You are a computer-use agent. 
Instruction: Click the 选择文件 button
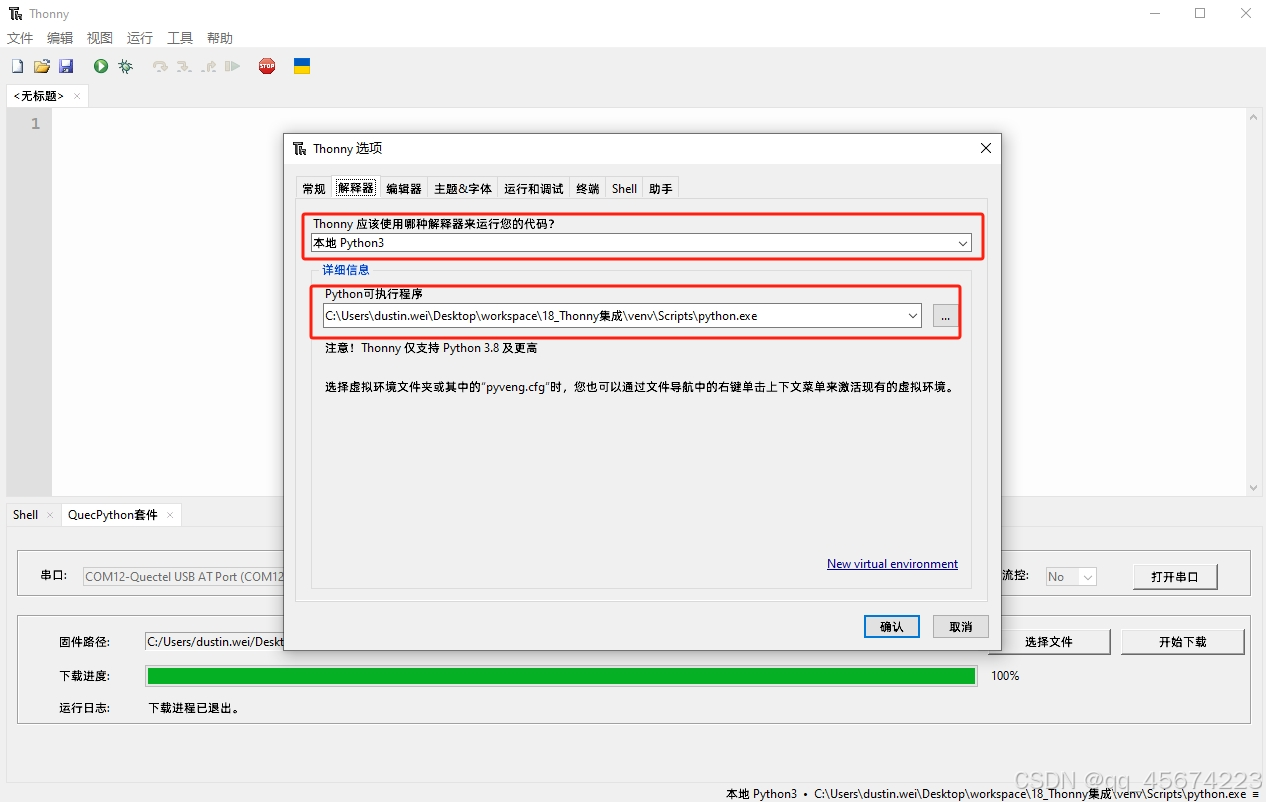pos(1049,641)
